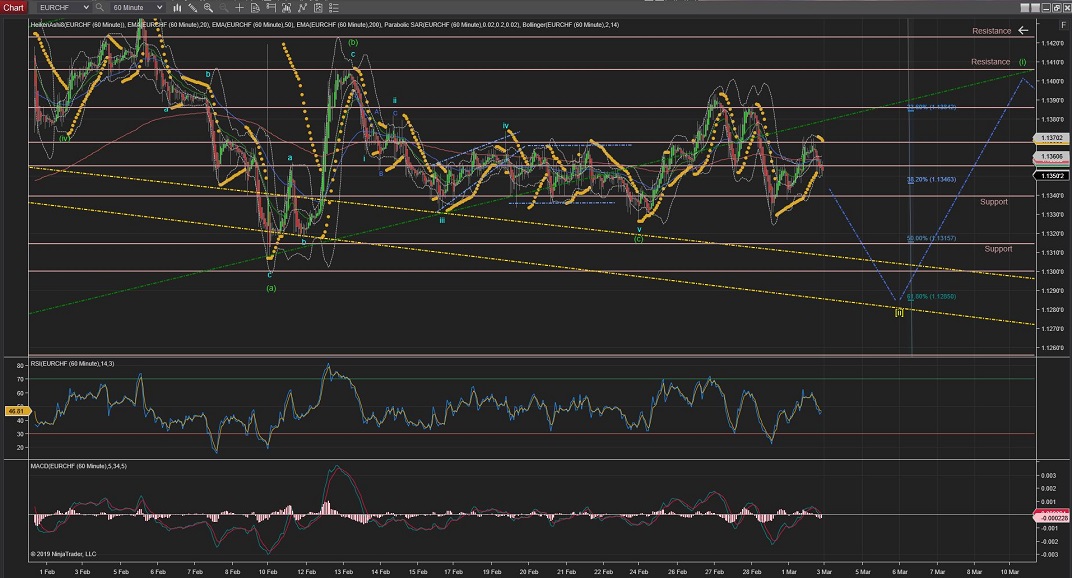The height and width of the screenshot is (578, 1072).
Task: Click the HeikenAshi8 indicator label at top
Action: 77,25
